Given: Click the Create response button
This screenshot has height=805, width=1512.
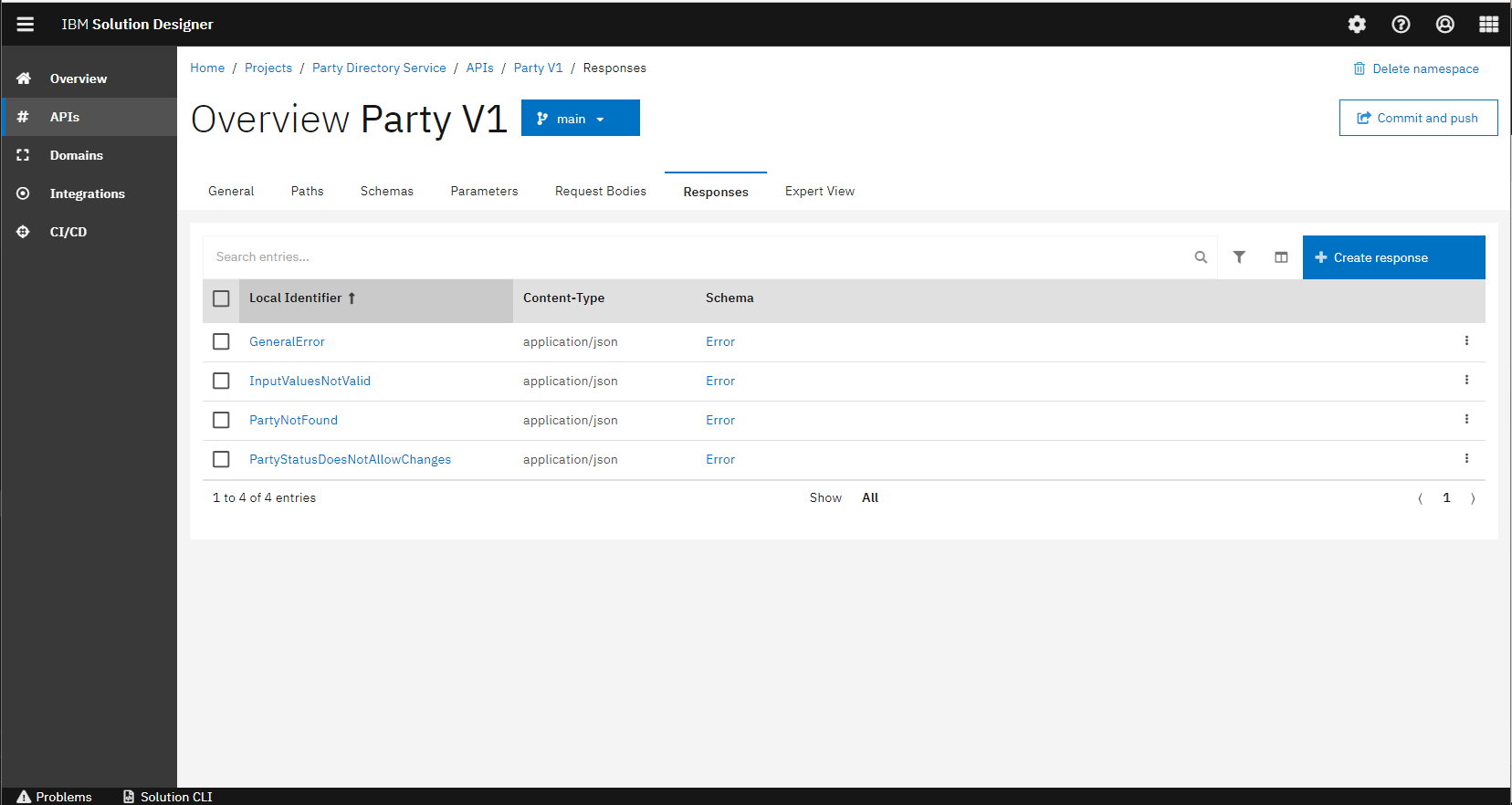Looking at the screenshot, I should [x=1393, y=257].
